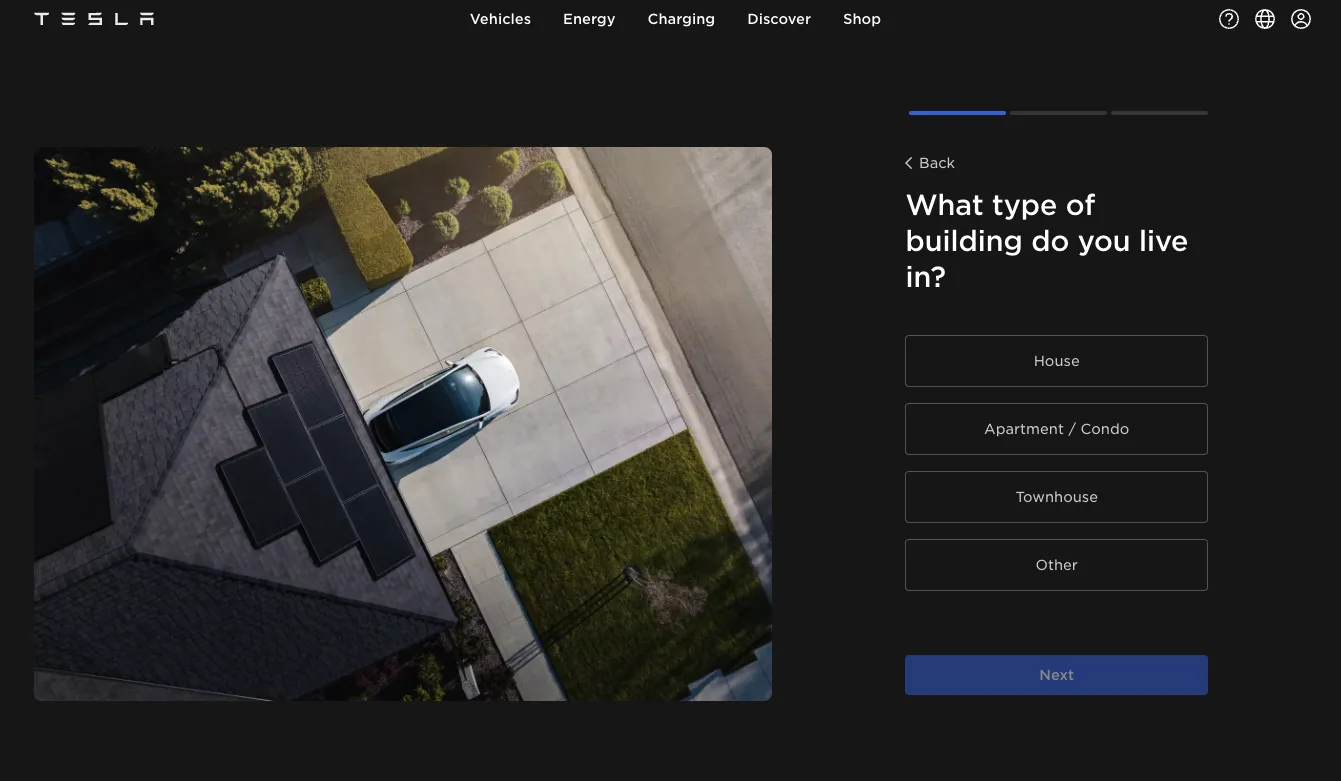This screenshot has width=1341, height=781.
Task: Go back using the Back link
Action: click(930, 163)
